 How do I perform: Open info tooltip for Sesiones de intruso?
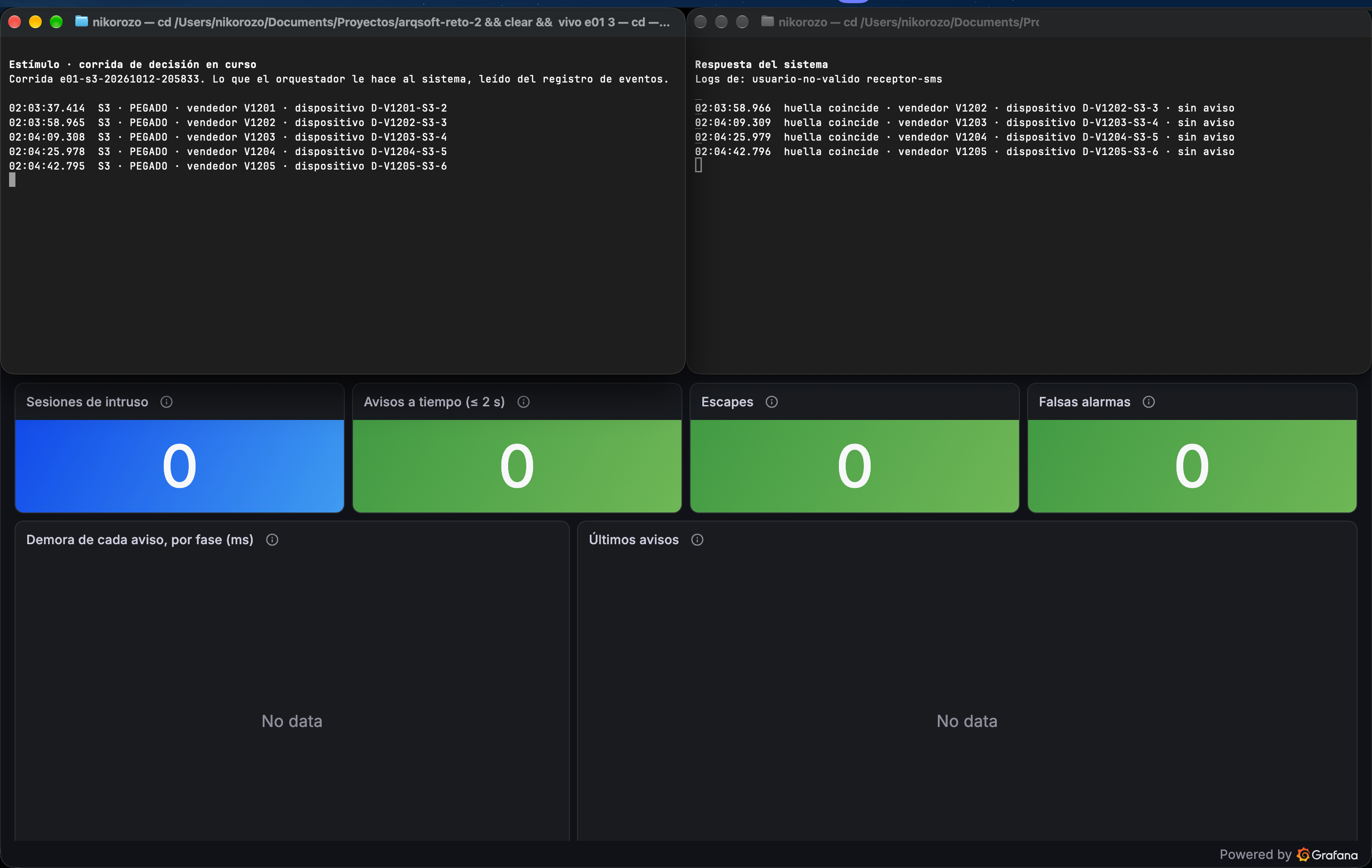167,402
